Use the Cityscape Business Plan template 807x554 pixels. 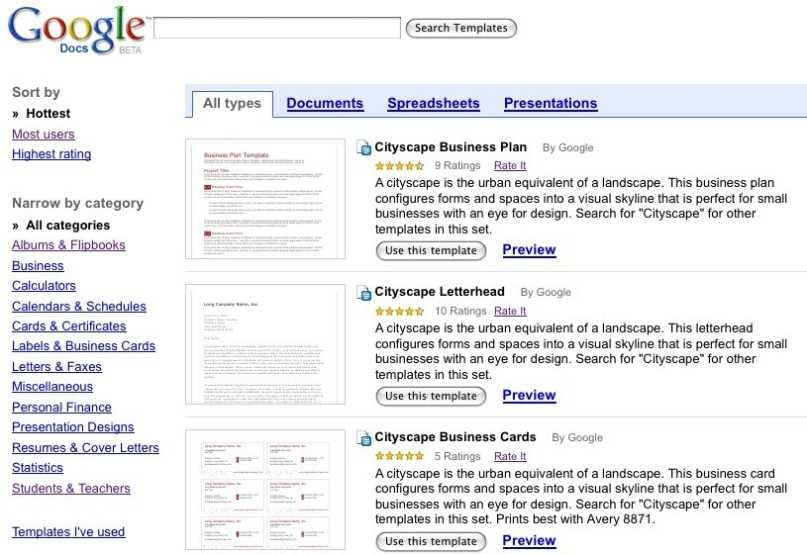coord(431,251)
